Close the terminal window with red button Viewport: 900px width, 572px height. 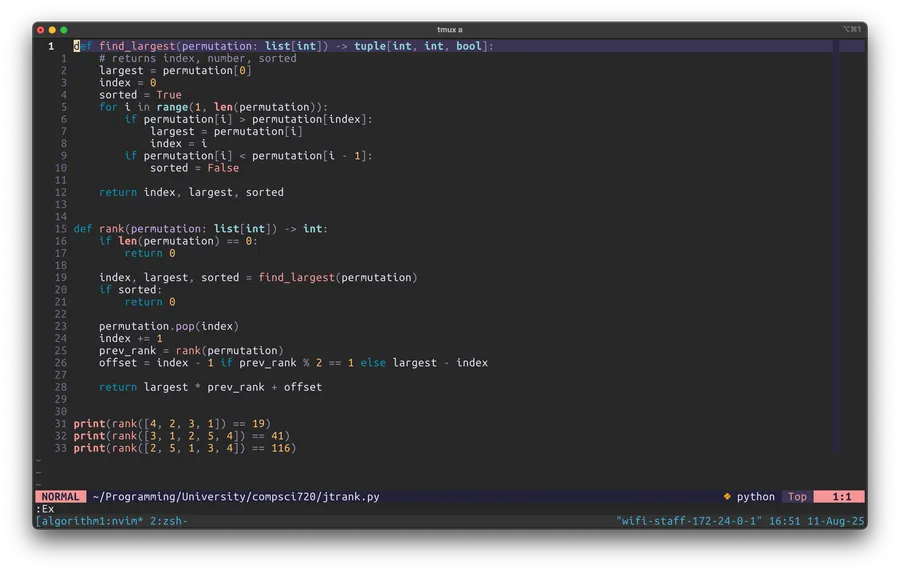[41, 30]
